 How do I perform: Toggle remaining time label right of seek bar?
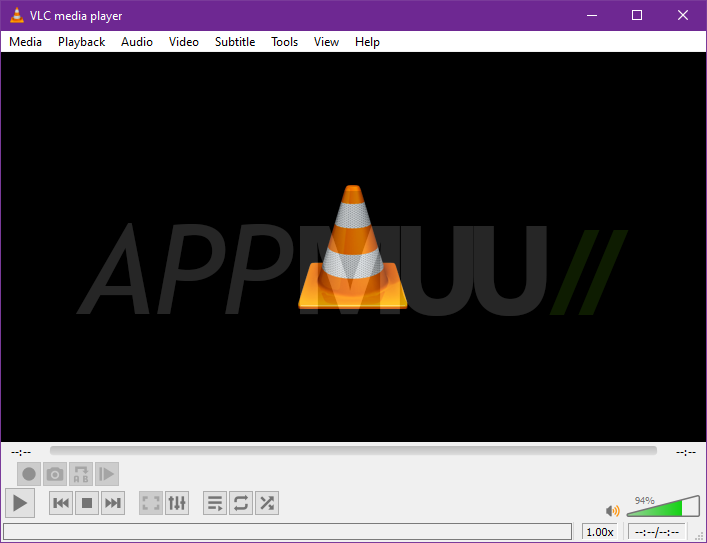[686, 452]
